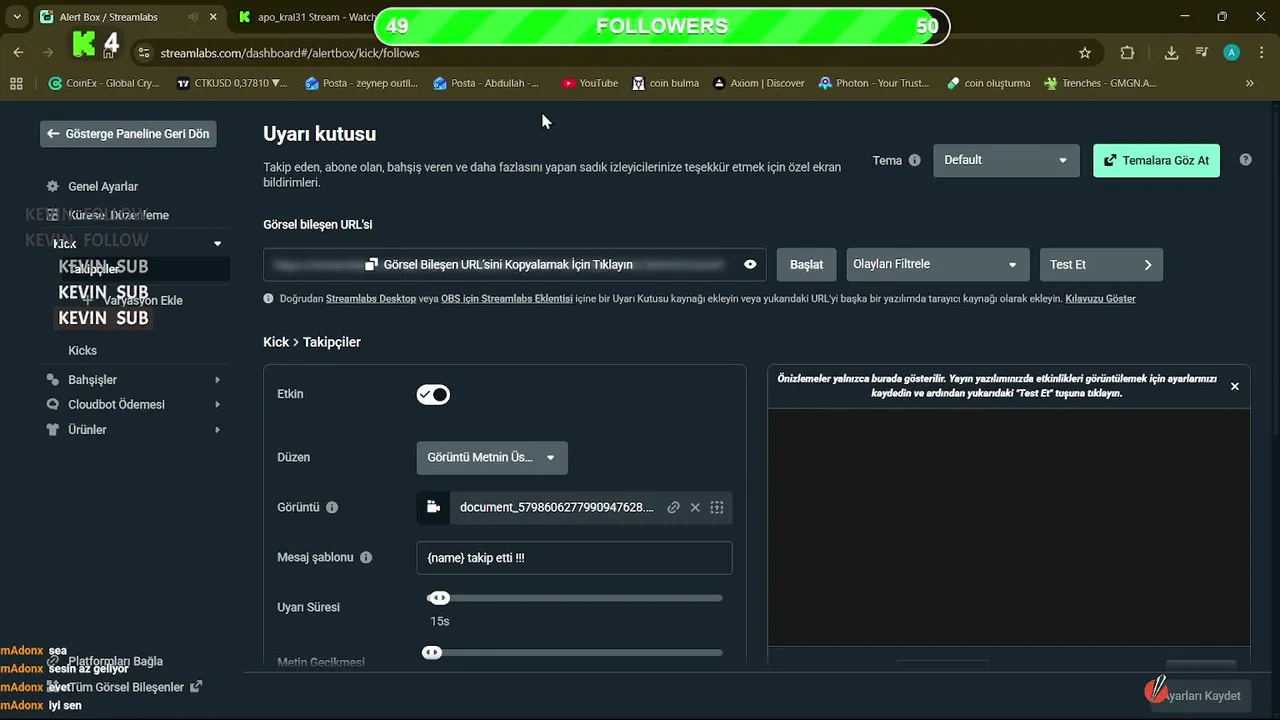Viewport: 1280px width, 720px height.
Task: Click the link icon in the Görüntü field
Action: (x=673, y=508)
